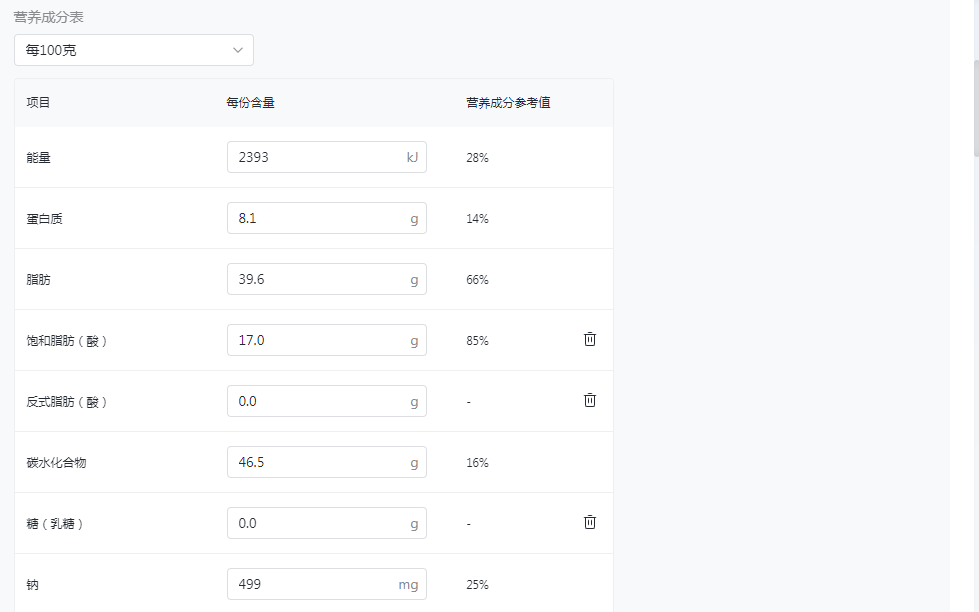
Task: Focus the 蛋白质 field with 8.1
Action: [315, 218]
